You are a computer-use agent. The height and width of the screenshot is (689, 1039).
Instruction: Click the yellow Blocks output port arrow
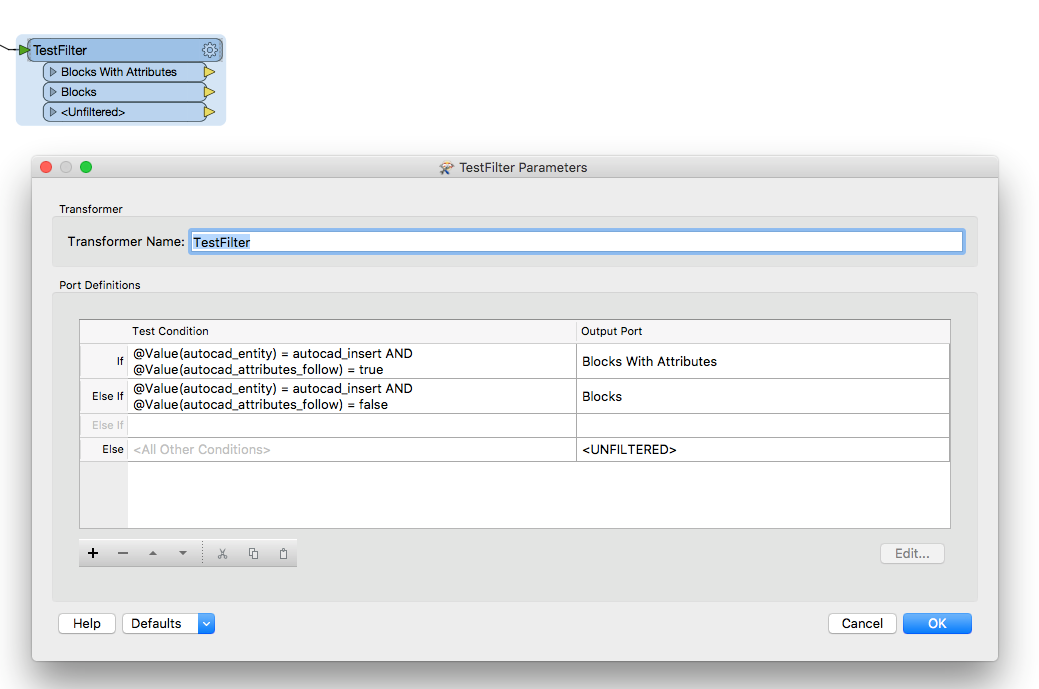coord(208,91)
